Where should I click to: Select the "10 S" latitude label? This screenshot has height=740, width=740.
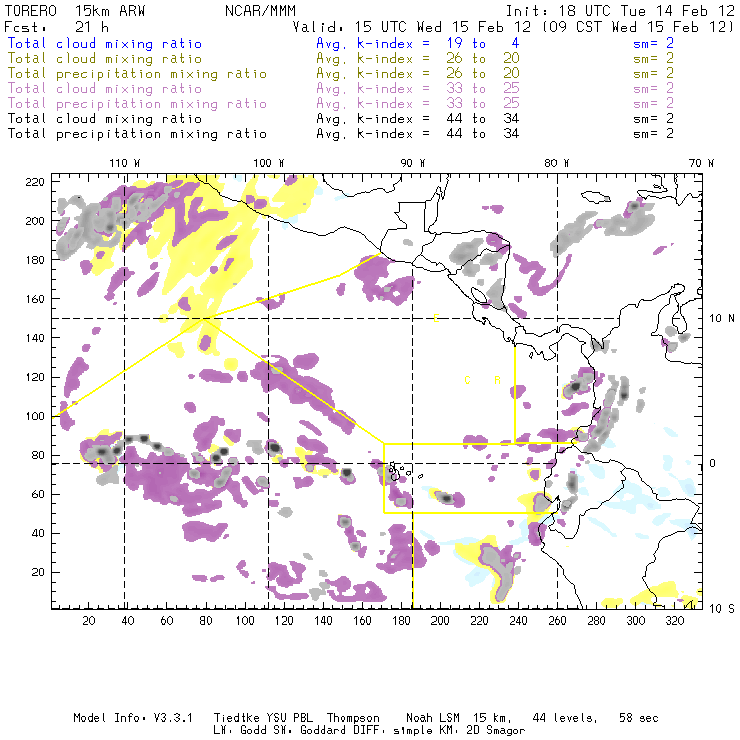coord(722,609)
